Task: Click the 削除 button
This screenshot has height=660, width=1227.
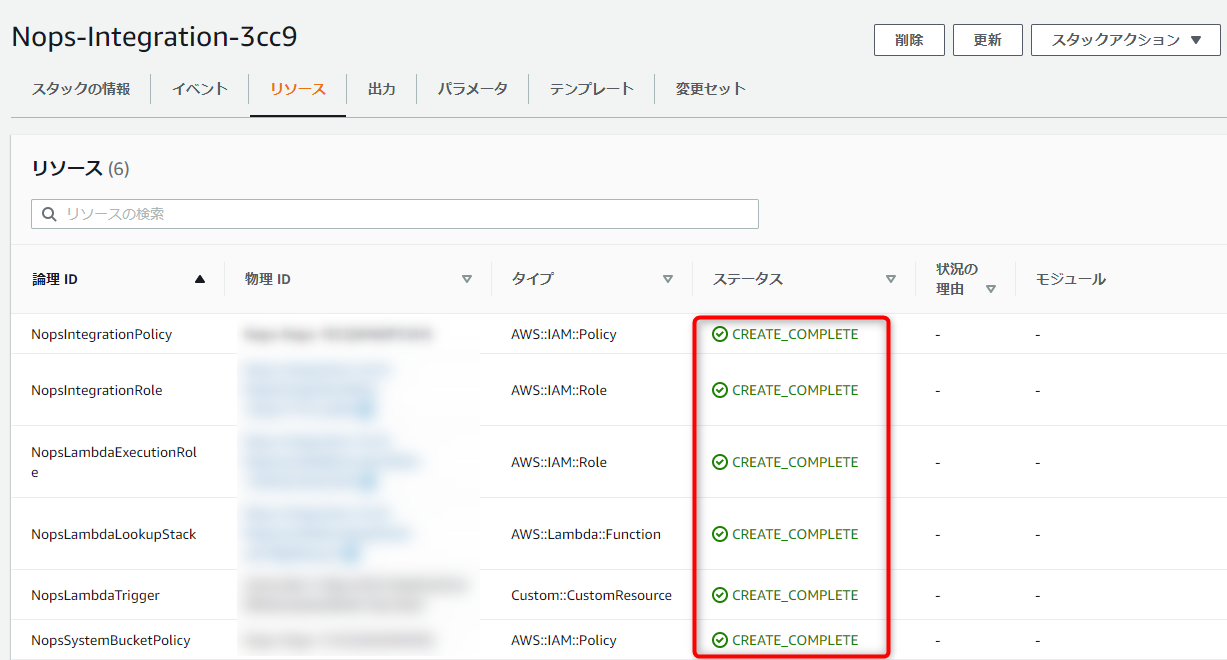Action: (x=909, y=40)
